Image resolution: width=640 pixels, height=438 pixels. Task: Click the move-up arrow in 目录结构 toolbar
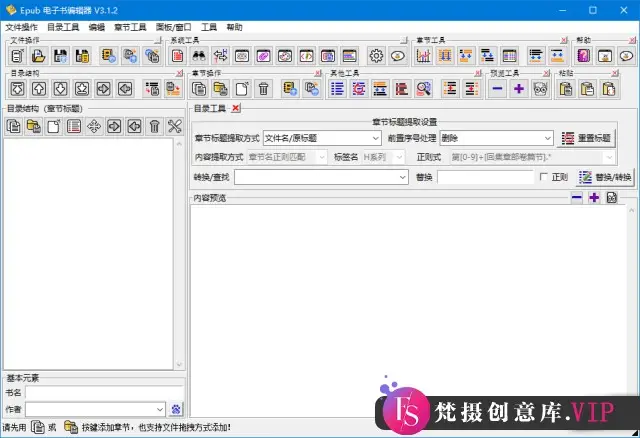(x=39, y=89)
